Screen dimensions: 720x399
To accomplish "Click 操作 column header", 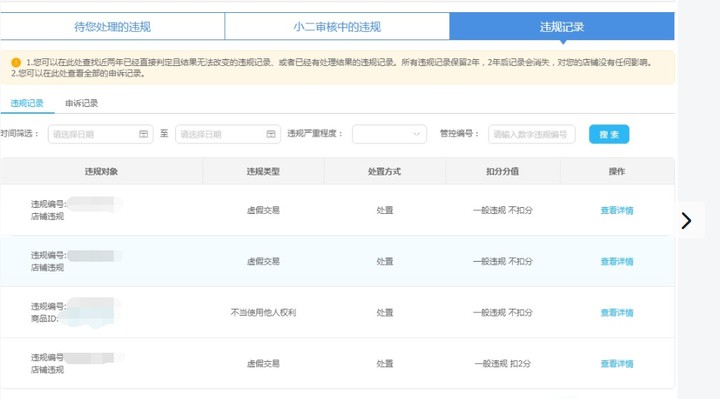I will (617, 171).
